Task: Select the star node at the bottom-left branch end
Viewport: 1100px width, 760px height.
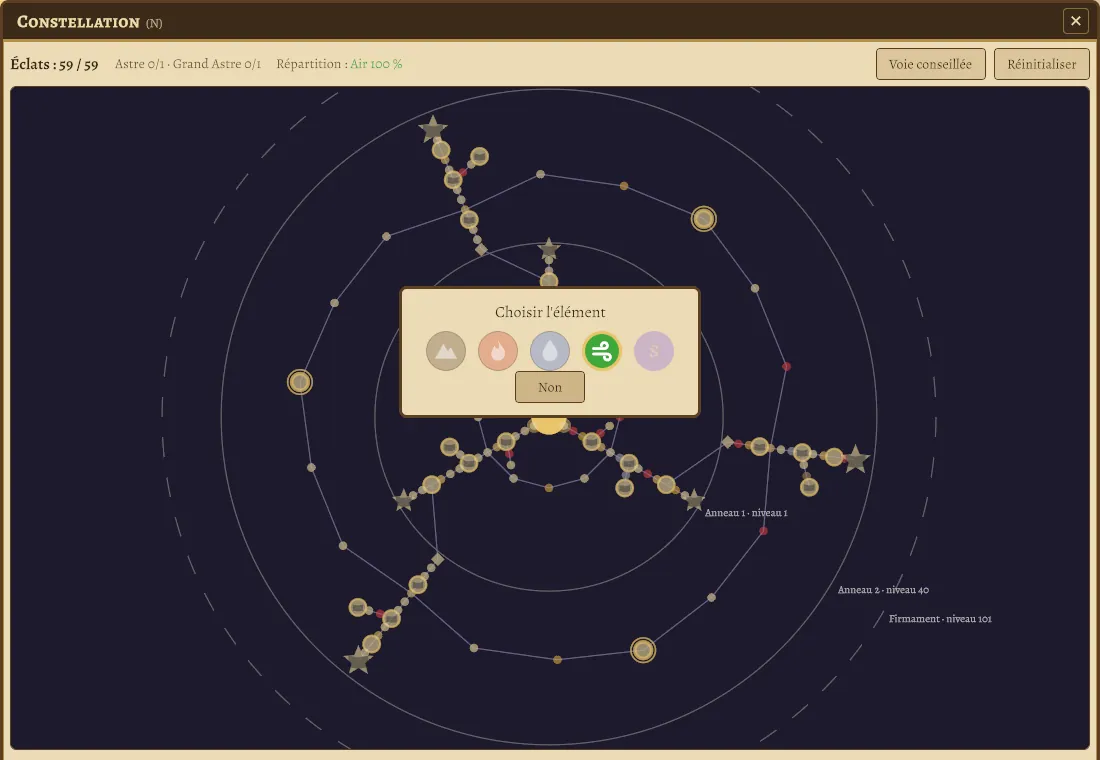Action: click(x=358, y=660)
